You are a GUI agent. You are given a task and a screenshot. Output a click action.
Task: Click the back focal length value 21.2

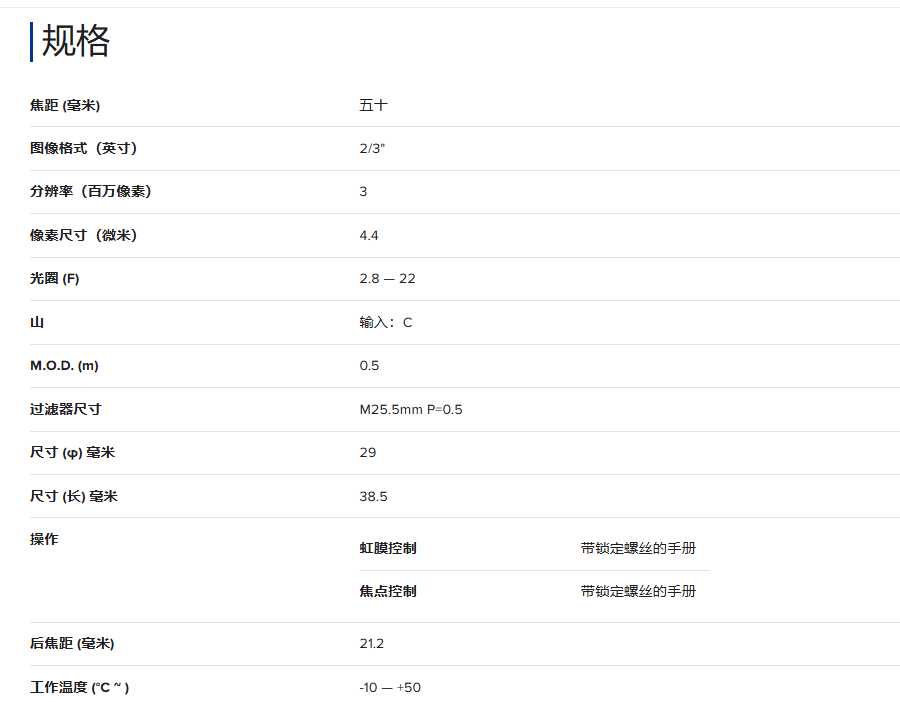(x=371, y=643)
